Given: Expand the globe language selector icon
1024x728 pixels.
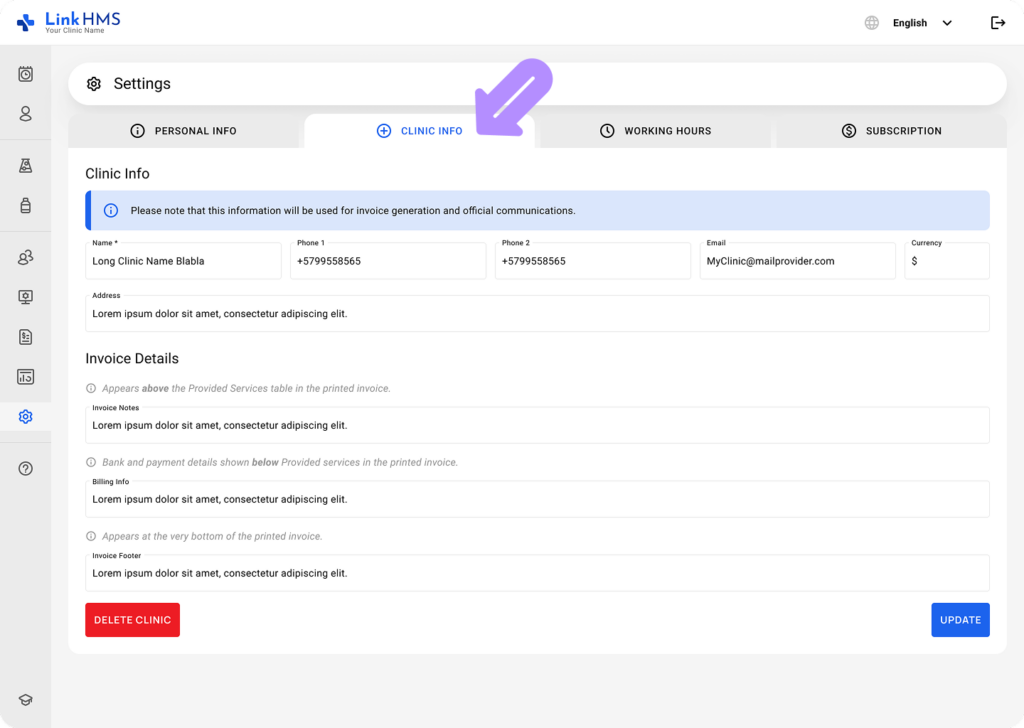Looking at the screenshot, I should tap(869, 22).
